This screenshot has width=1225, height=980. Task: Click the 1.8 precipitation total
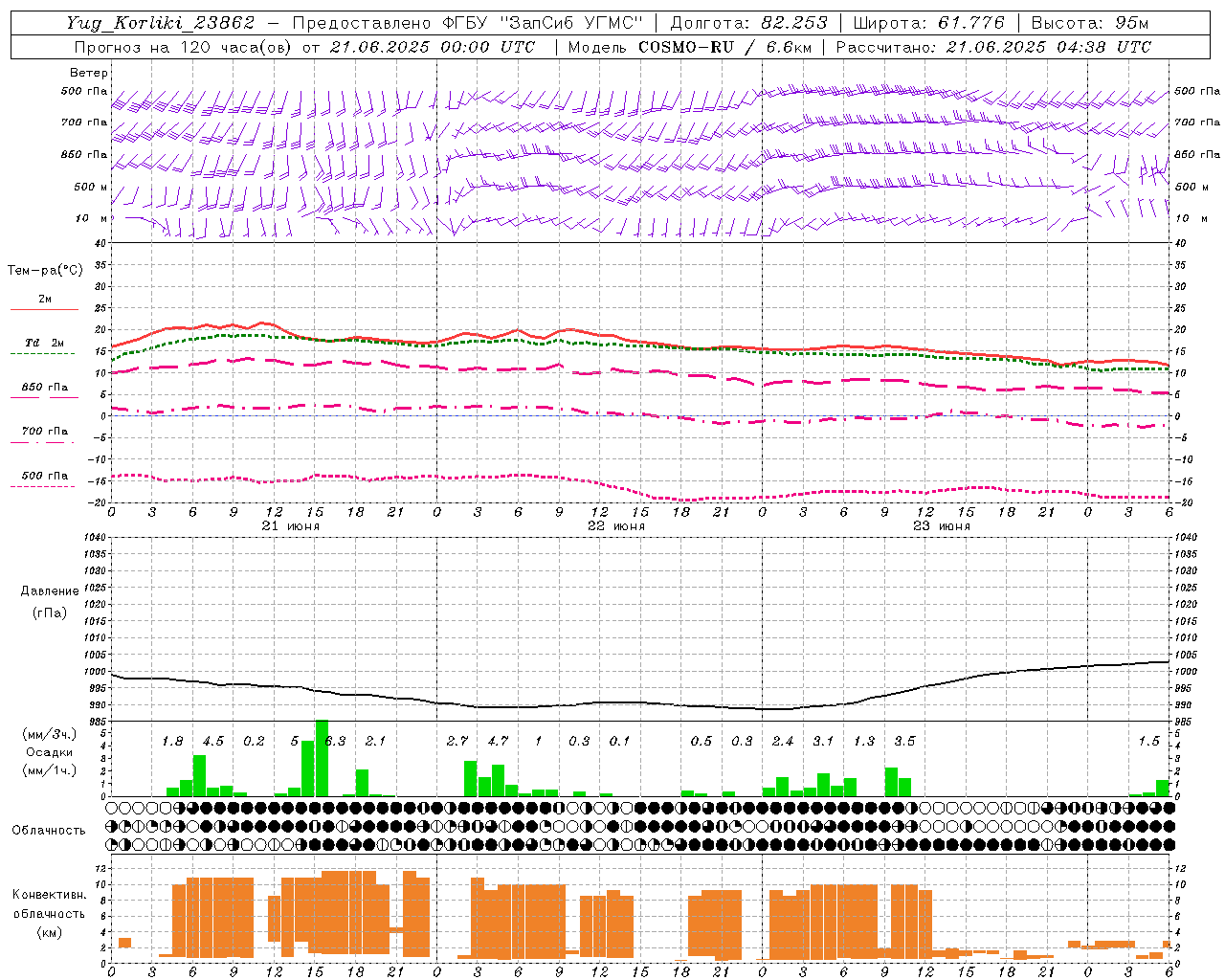pos(172,741)
